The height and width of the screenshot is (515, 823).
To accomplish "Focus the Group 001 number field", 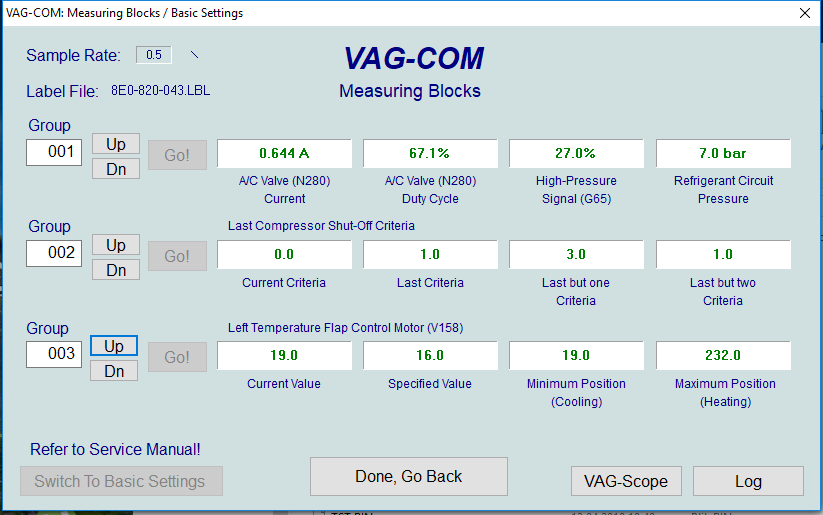I will pos(54,152).
